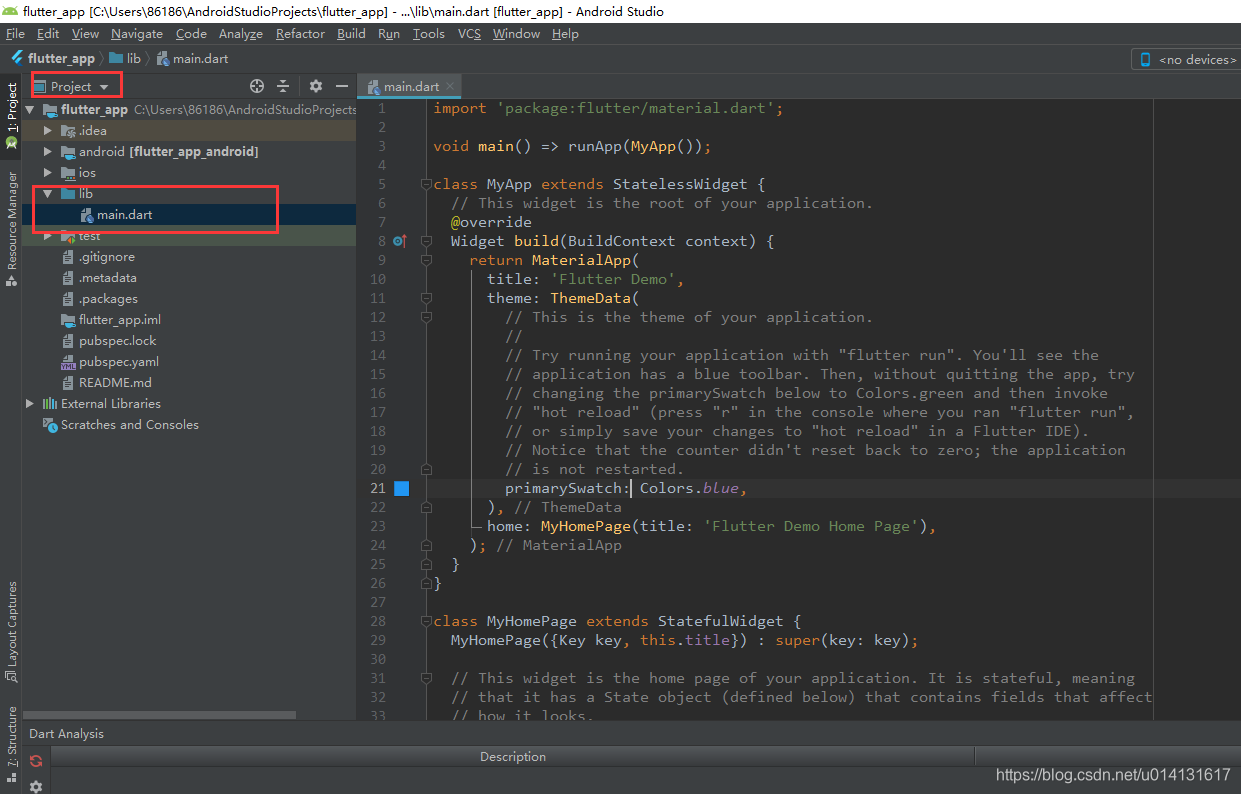Toggle the Resource Manager tool window
This screenshot has width=1241, height=794.
pos(11,227)
